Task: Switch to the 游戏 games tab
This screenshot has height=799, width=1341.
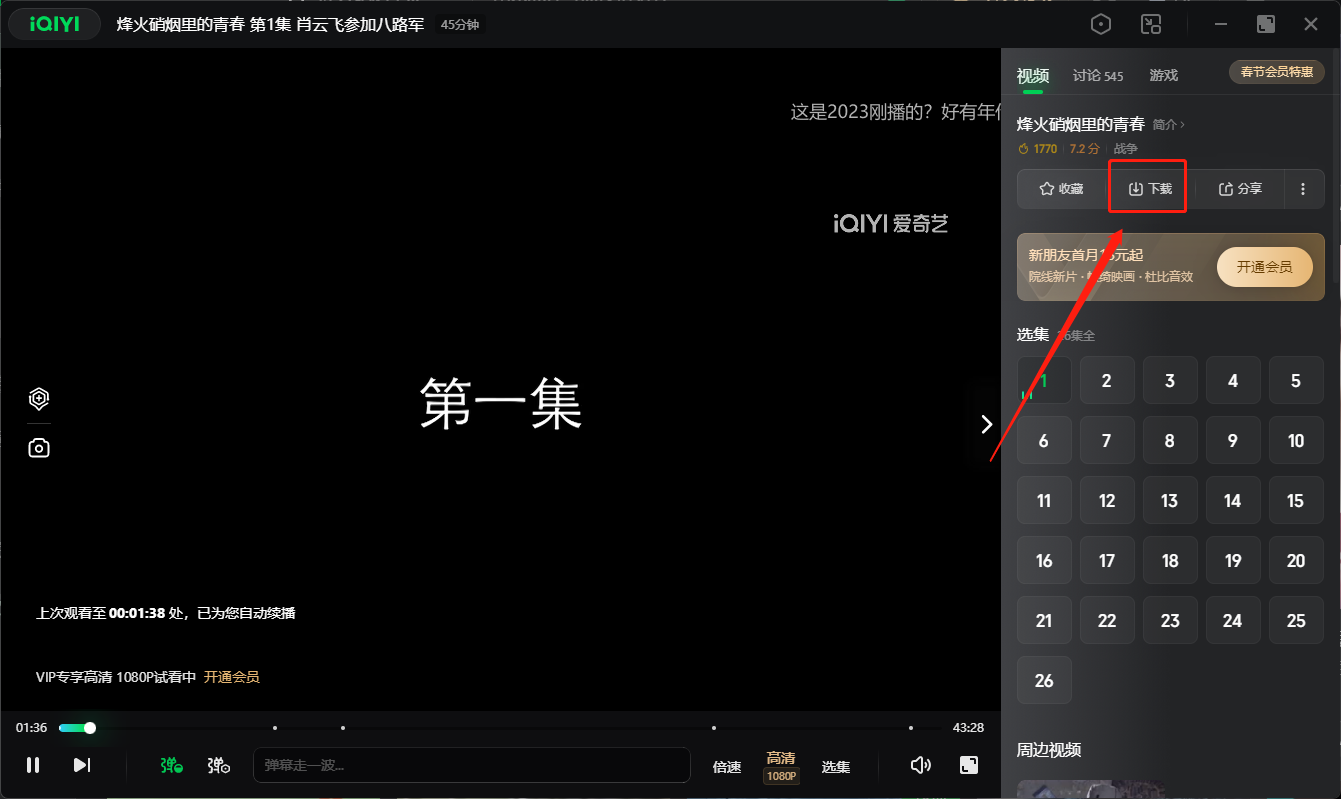Action: pyautogui.click(x=1163, y=76)
